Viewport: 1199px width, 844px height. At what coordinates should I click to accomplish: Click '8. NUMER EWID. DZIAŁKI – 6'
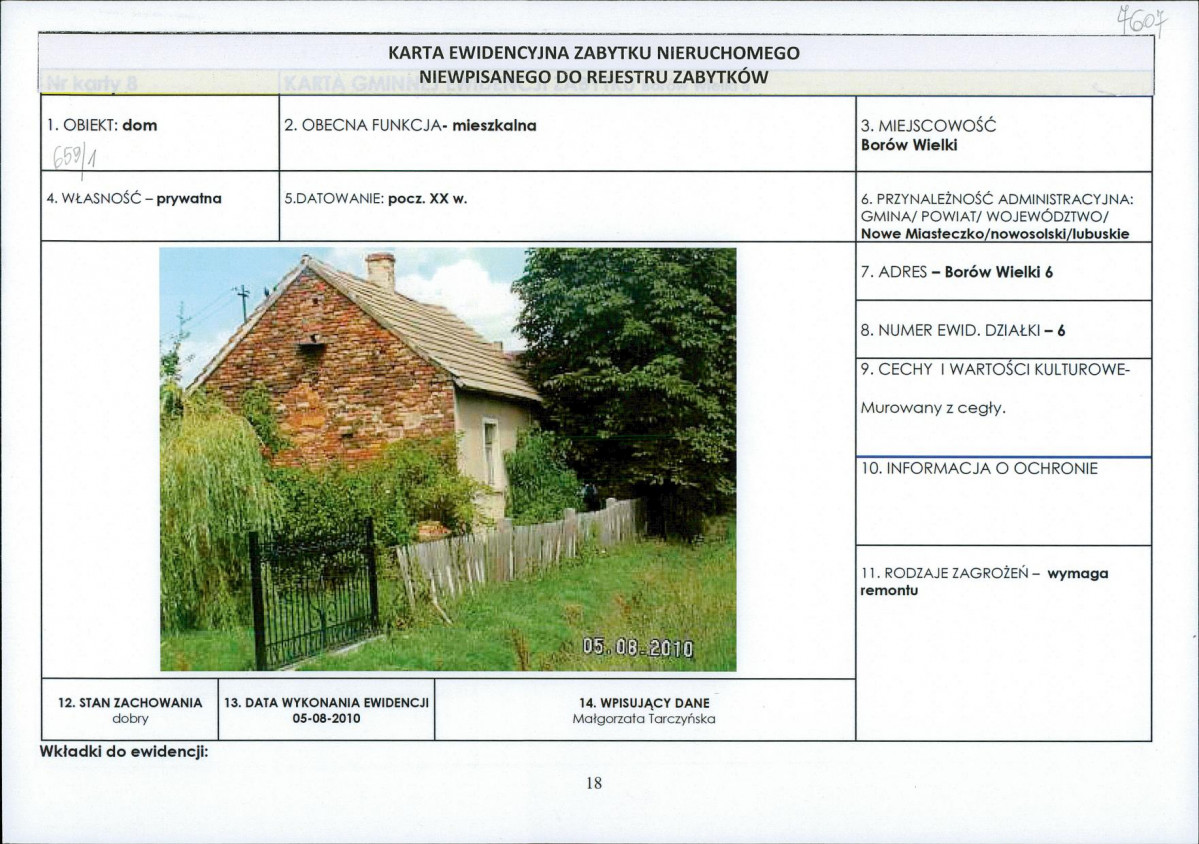coord(963,330)
